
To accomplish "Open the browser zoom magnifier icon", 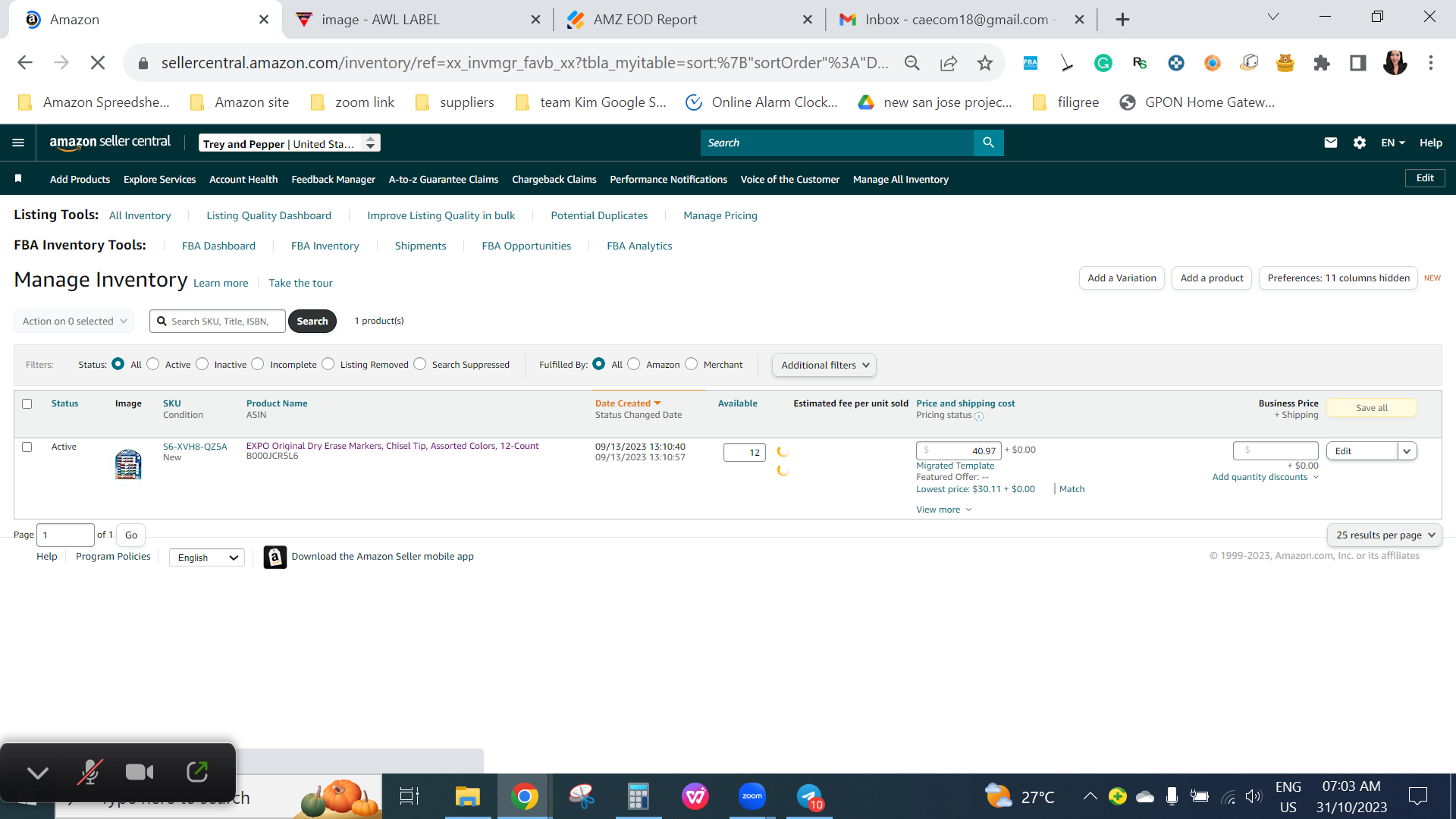I will [x=912, y=63].
